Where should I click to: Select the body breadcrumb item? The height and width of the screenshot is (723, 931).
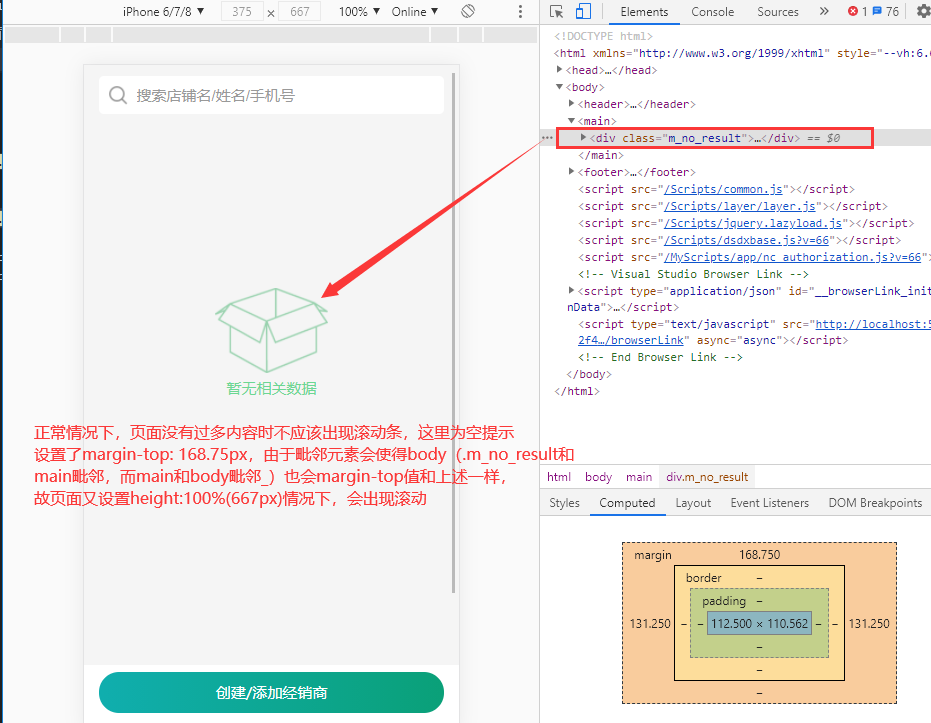click(598, 477)
